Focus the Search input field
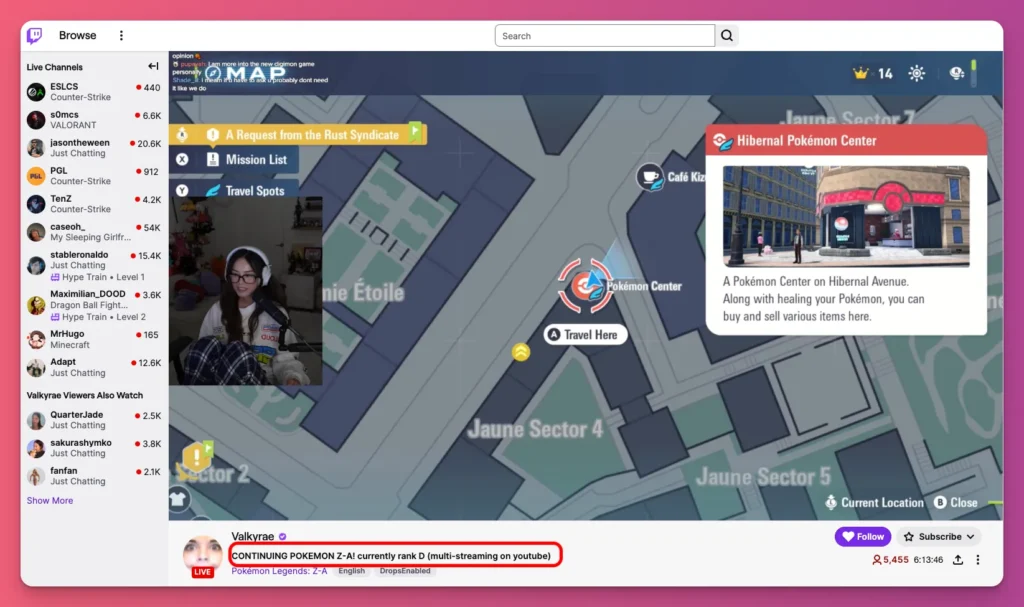Viewport: 1024px width, 607px height. [604, 36]
